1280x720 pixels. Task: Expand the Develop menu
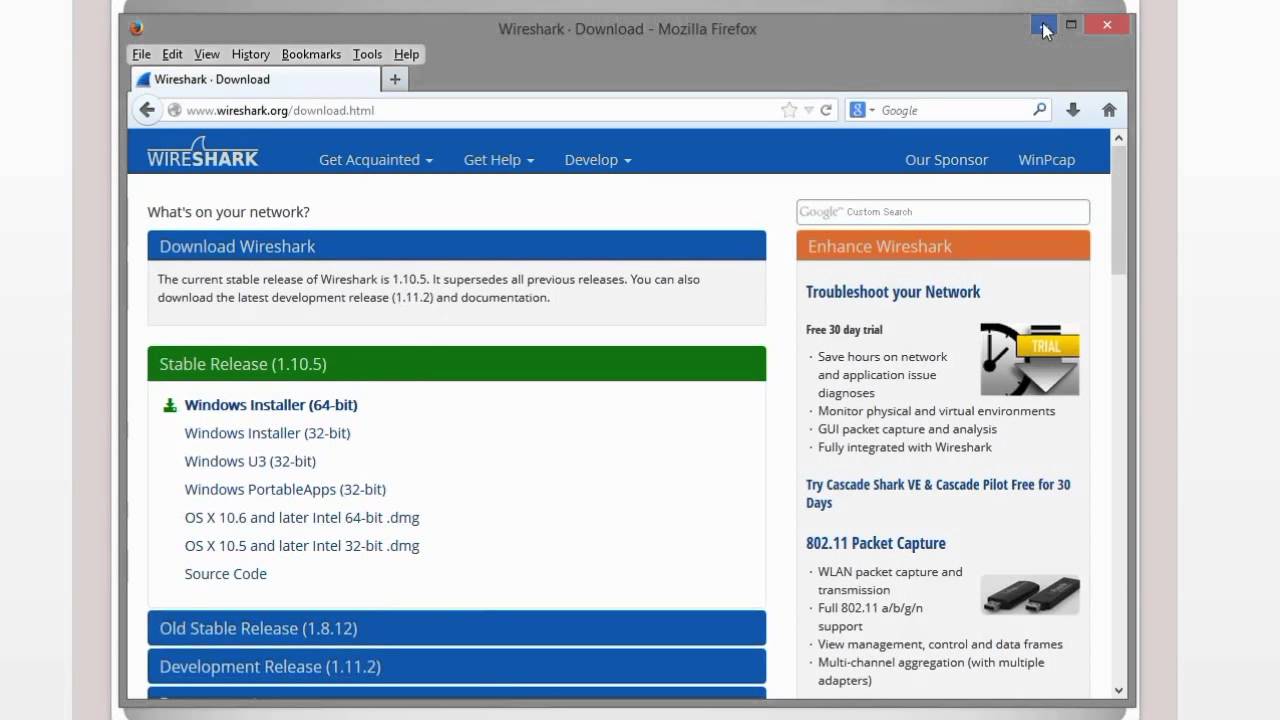tap(598, 160)
